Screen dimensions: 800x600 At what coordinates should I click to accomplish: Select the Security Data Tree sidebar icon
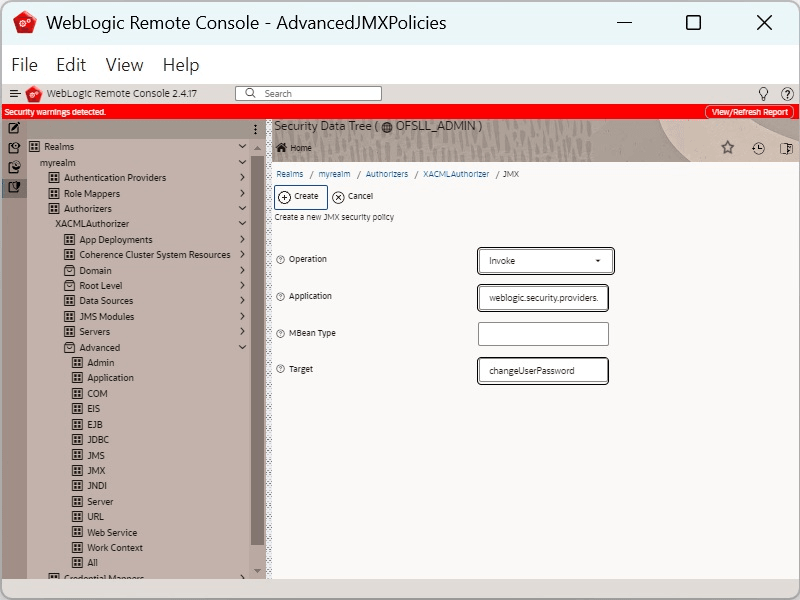pyautogui.click(x=14, y=187)
